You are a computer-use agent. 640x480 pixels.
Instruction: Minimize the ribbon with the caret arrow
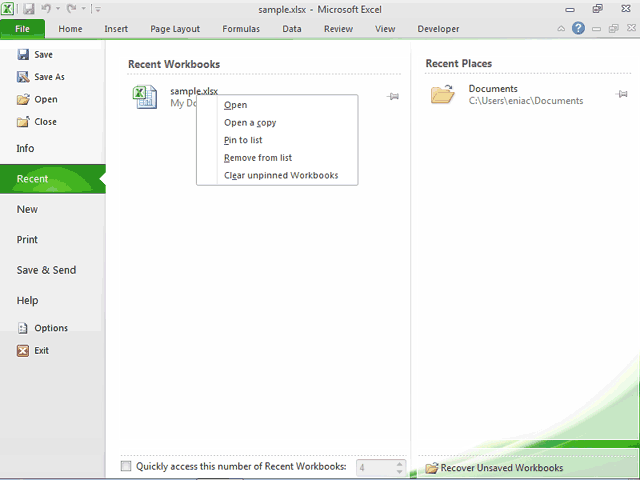(561, 29)
